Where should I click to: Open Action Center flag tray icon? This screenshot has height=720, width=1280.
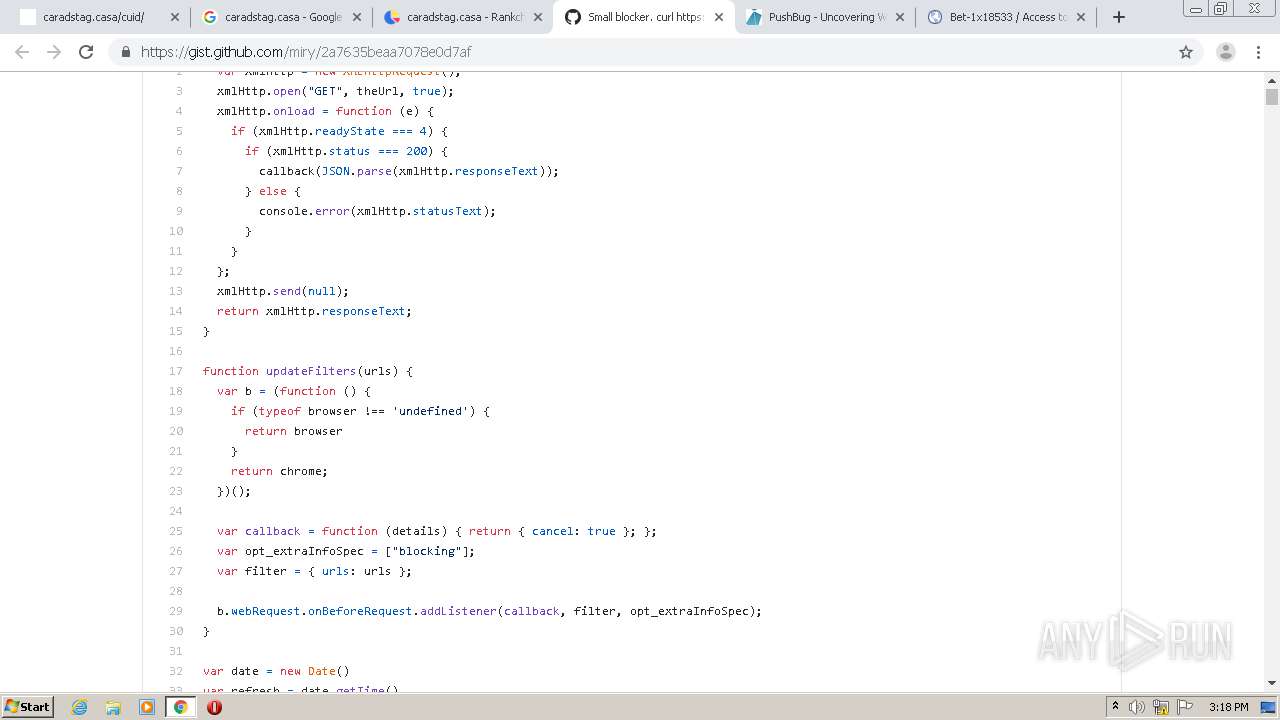(1184, 707)
